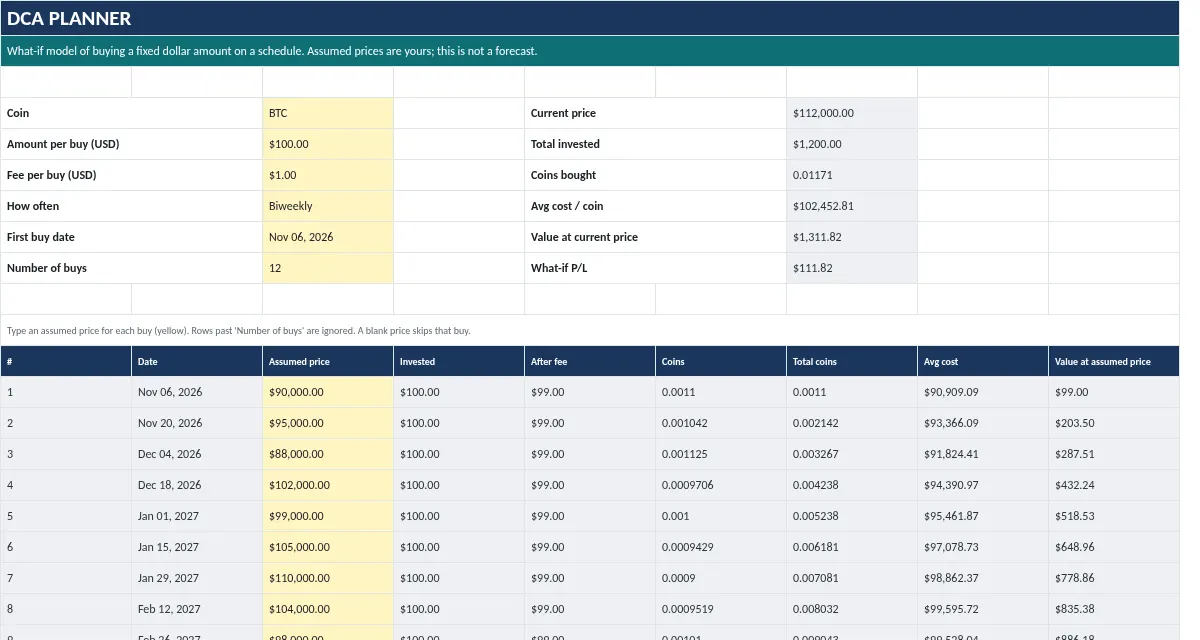Click the Coins cell 0.0009429

[721, 547]
